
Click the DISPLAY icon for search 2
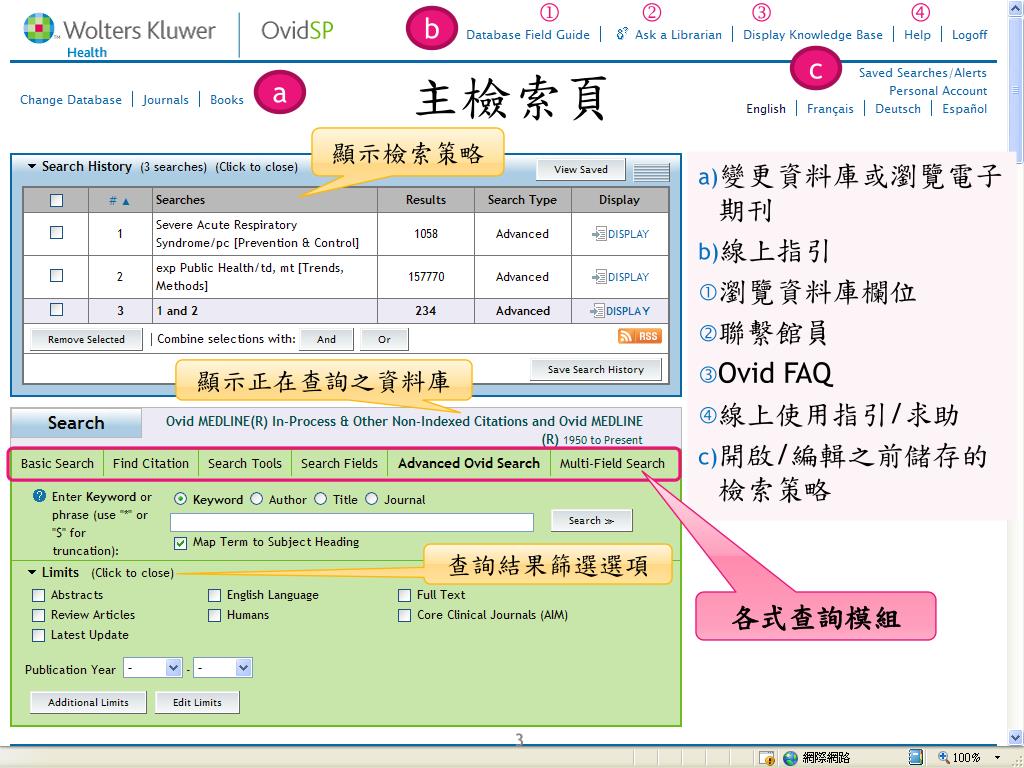pos(598,277)
